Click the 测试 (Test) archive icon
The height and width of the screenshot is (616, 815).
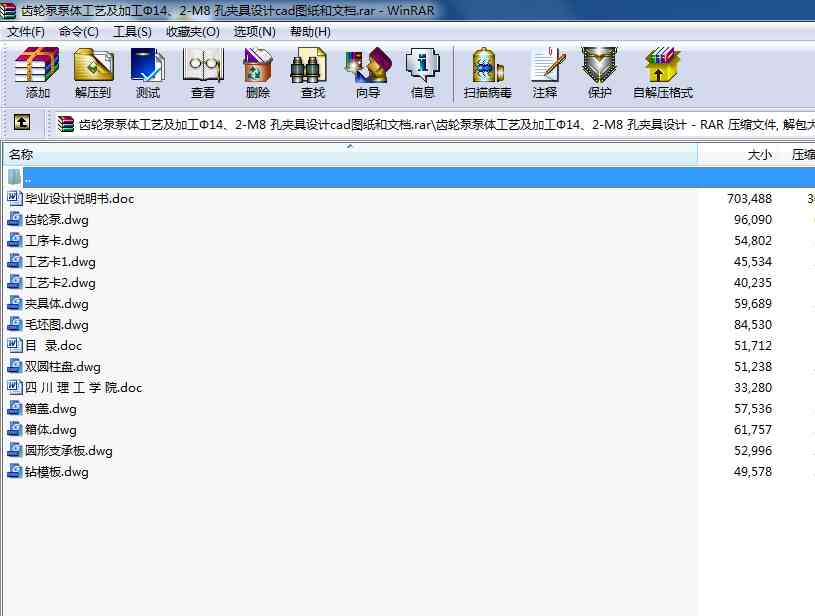click(148, 72)
